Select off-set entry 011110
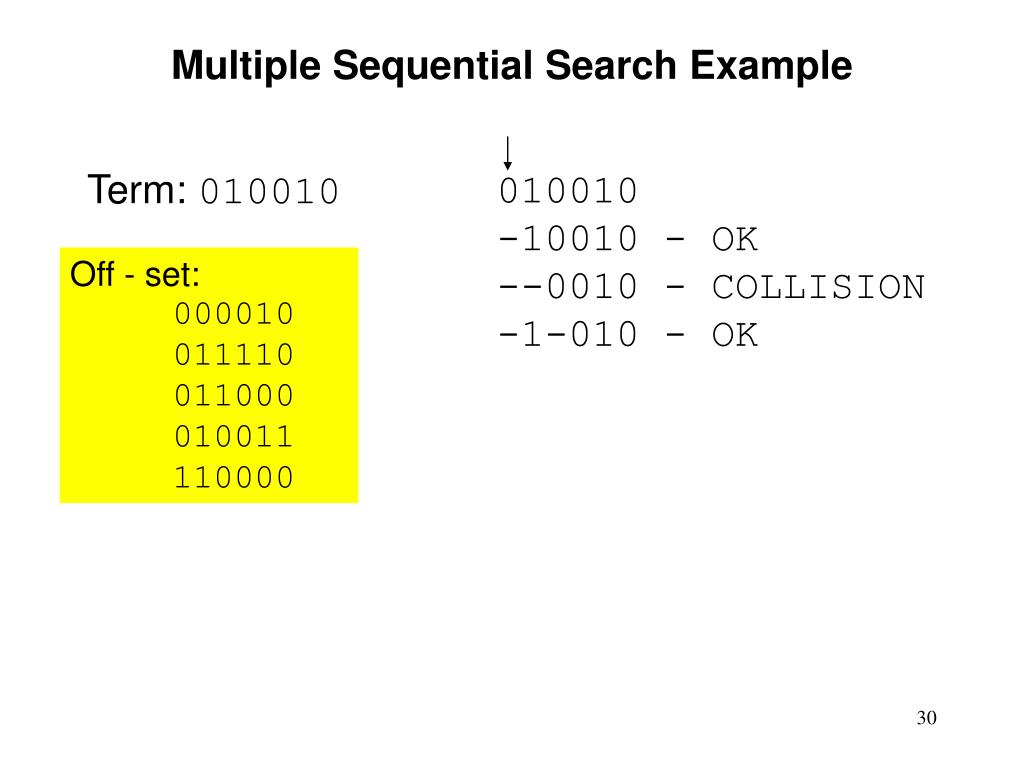1024x768 pixels. tap(234, 355)
